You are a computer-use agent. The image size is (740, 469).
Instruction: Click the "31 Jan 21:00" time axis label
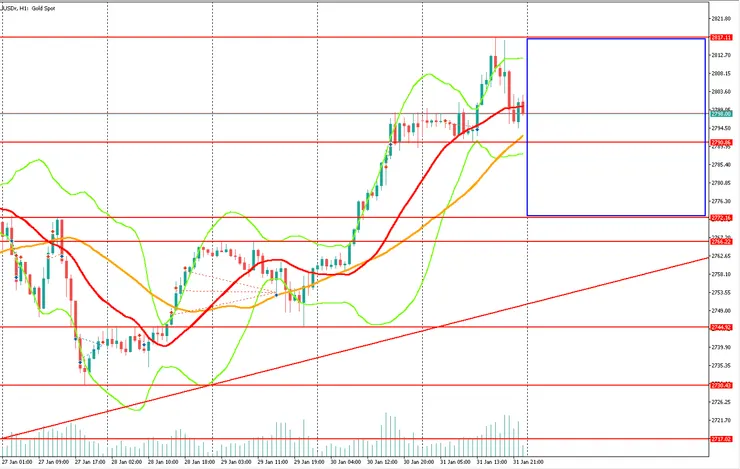(528, 462)
